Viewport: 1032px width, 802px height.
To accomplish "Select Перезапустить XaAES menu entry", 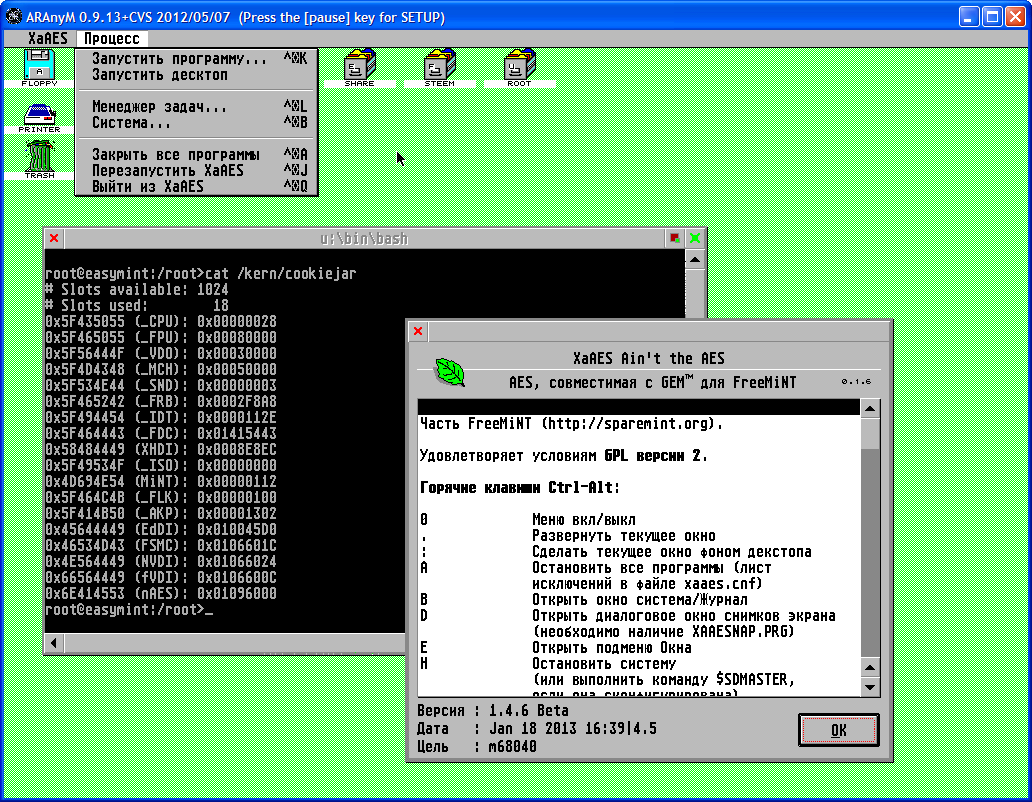I will (197, 170).
